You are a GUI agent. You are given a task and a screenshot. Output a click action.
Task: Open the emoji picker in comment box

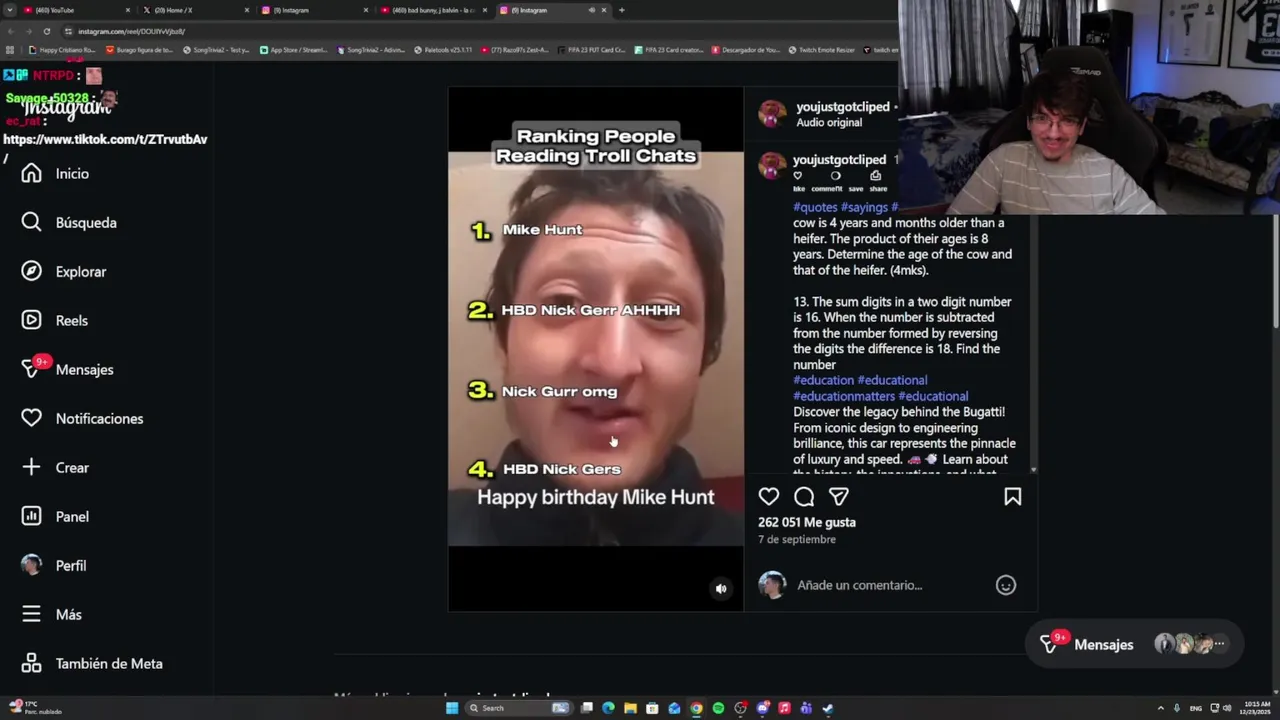[x=1006, y=585]
